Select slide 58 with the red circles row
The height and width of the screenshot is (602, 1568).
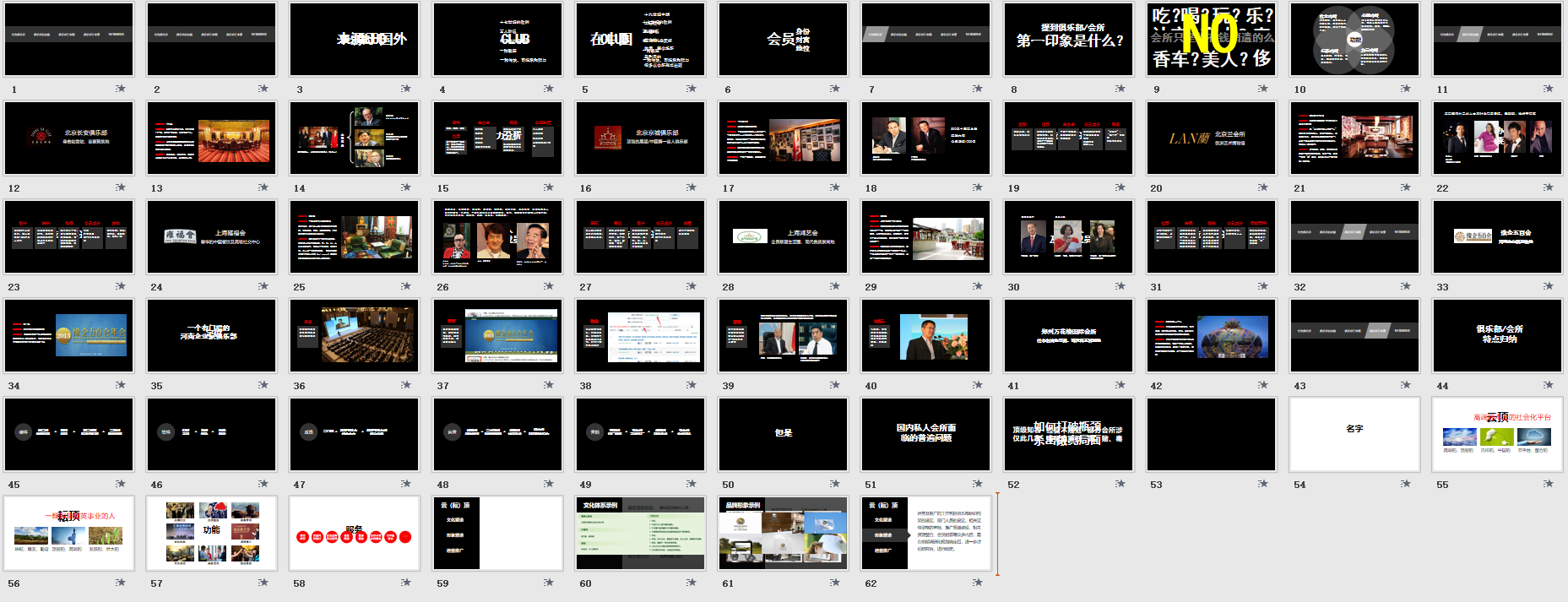[354, 533]
